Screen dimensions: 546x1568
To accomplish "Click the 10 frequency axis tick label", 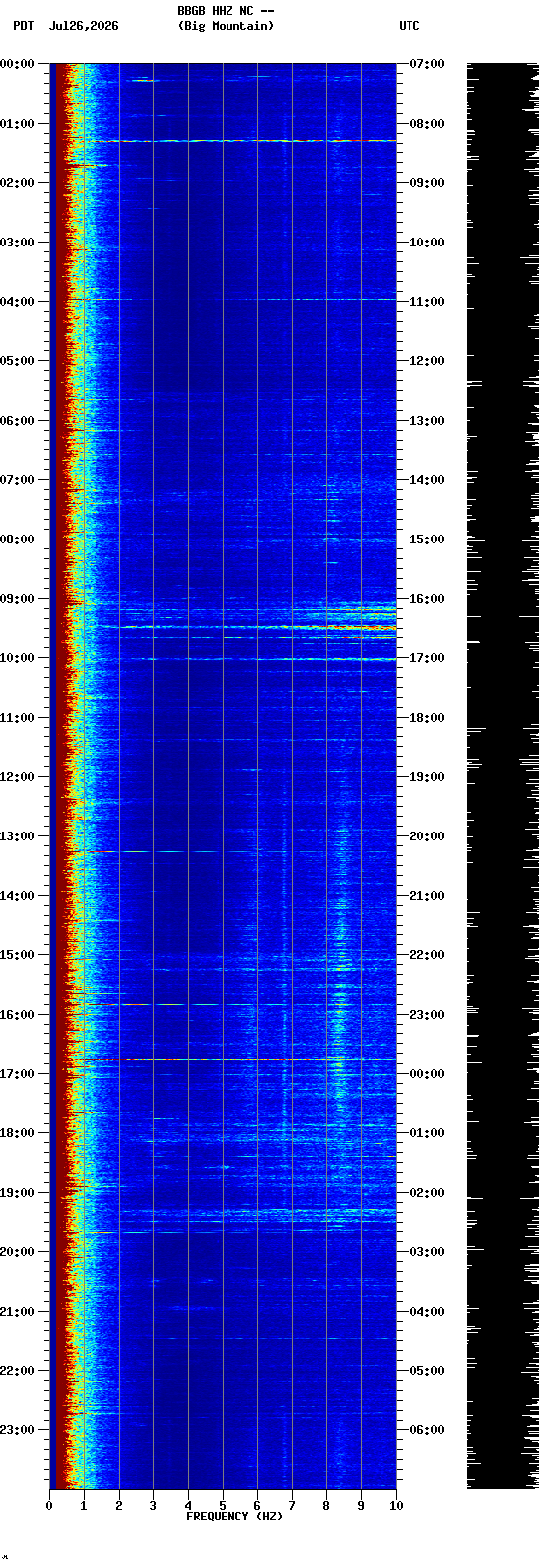I will click(396, 1506).
